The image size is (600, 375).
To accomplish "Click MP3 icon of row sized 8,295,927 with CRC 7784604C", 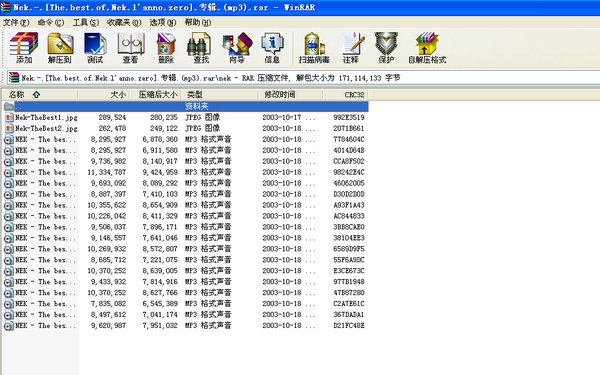I will click(x=8, y=140).
